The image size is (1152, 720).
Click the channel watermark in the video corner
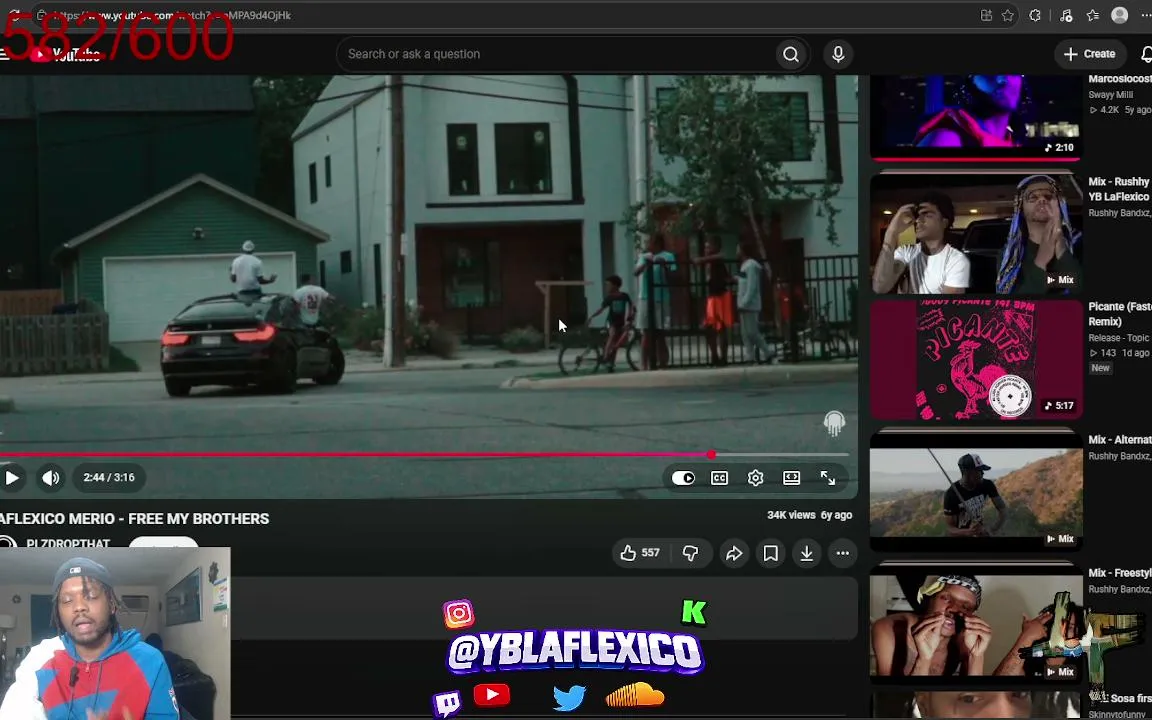pyautogui.click(x=834, y=422)
